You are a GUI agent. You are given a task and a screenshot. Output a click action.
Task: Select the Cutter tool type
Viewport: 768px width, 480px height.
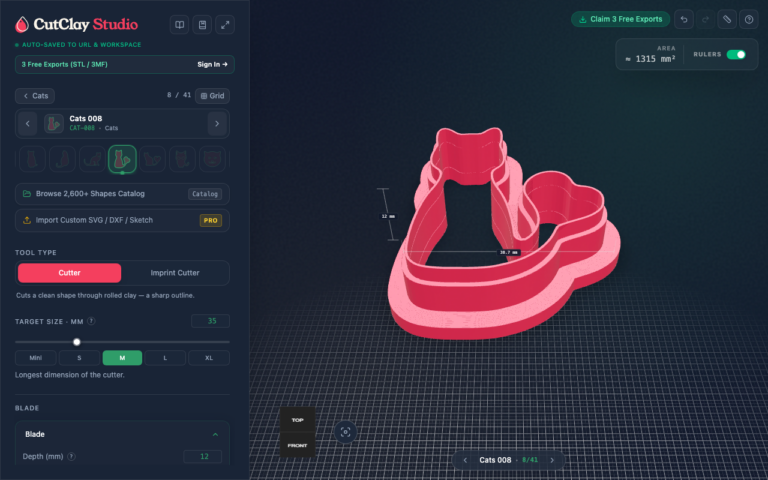[x=70, y=273]
